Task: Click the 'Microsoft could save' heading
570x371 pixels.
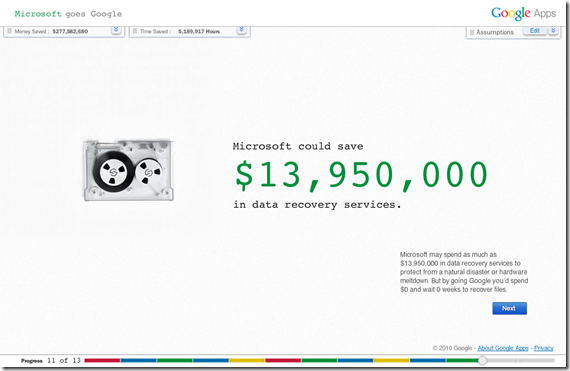Action: pyautogui.click(x=298, y=146)
